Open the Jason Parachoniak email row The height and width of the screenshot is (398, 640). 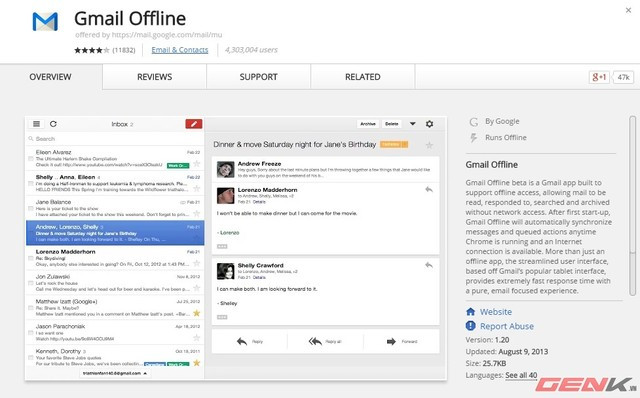pyautogui.click(x=115, y=332)
